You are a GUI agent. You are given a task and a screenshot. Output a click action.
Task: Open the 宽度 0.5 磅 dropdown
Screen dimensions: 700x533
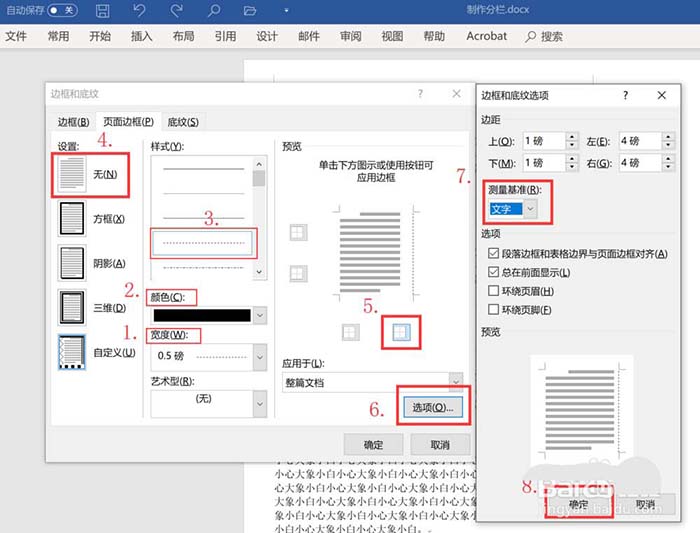pos(260,357)
